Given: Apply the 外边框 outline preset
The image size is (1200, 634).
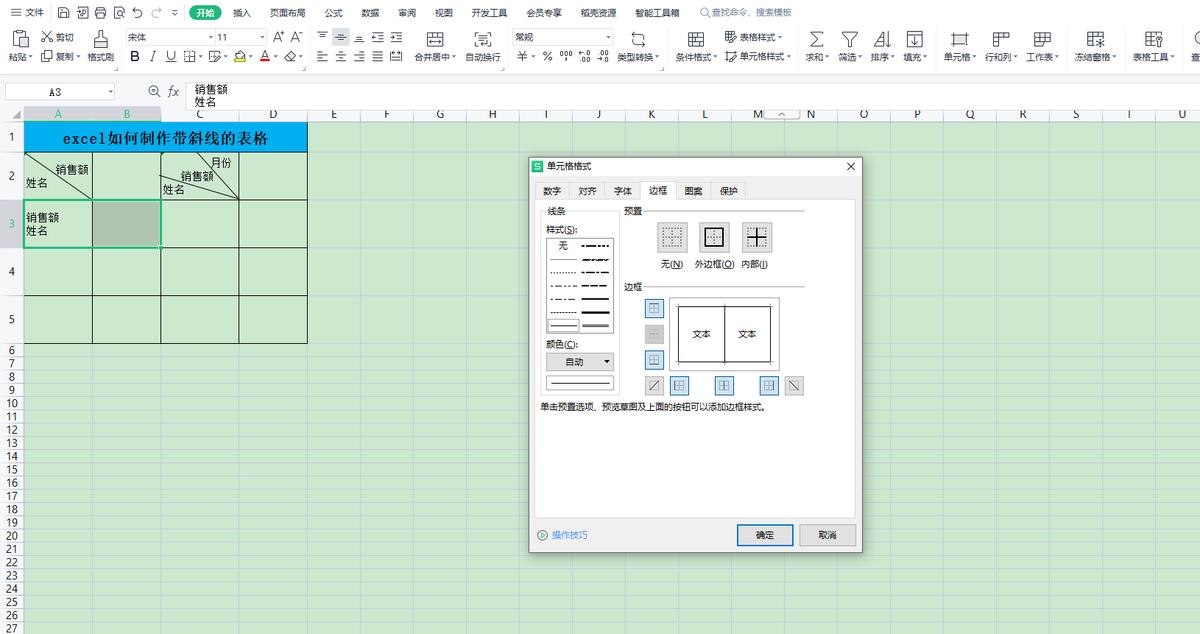Looking at the screenshot, I should click(x=714, y=238).
